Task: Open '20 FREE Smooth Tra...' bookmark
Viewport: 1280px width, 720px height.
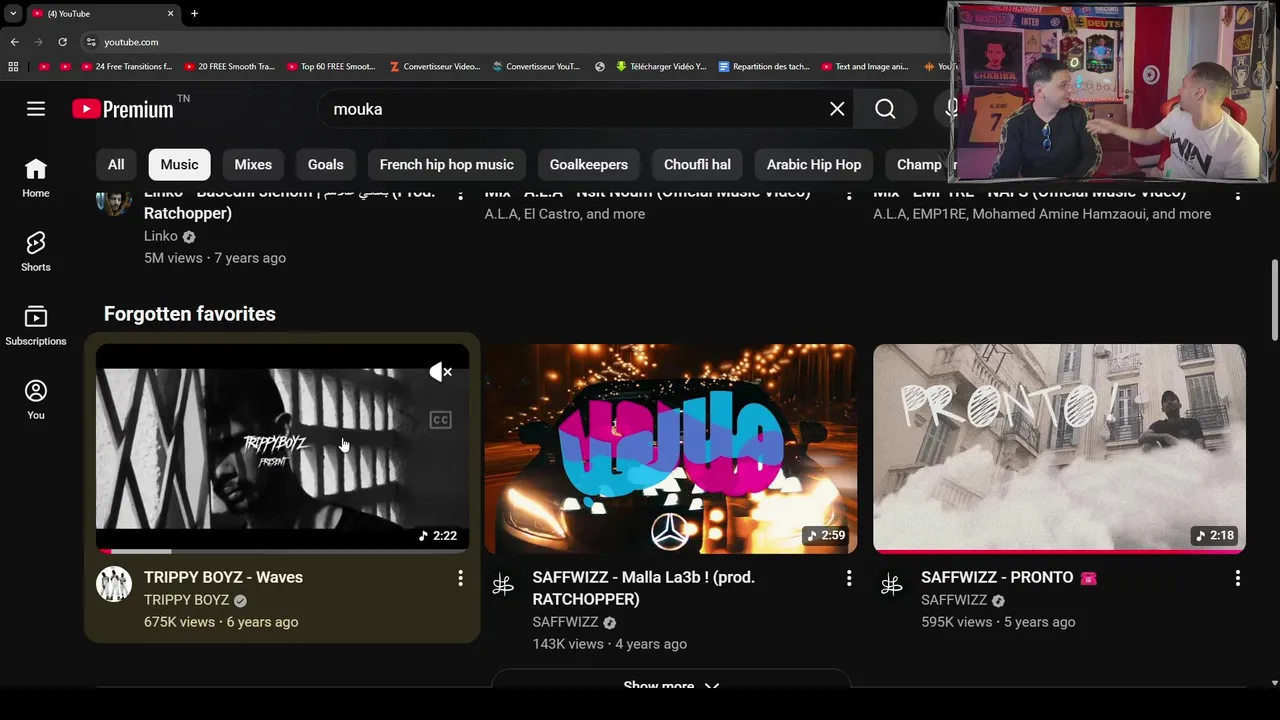Action: (x=229, y=67)
